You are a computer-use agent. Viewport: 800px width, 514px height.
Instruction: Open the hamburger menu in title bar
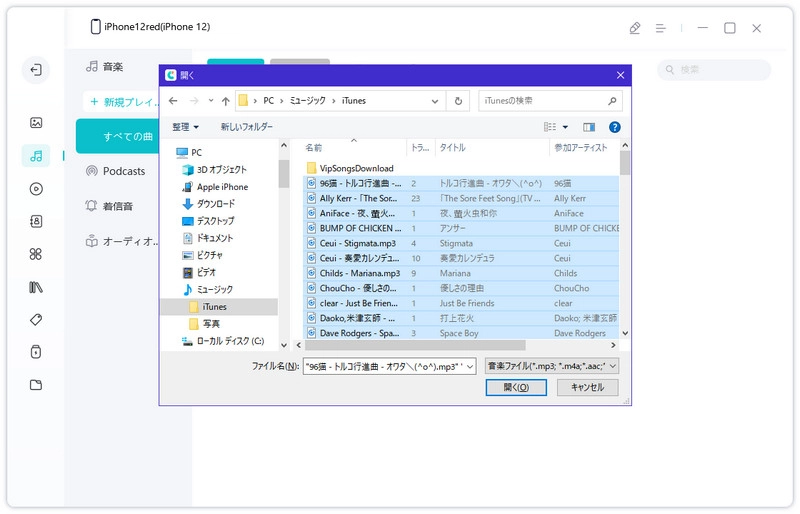tap(660, 28)
